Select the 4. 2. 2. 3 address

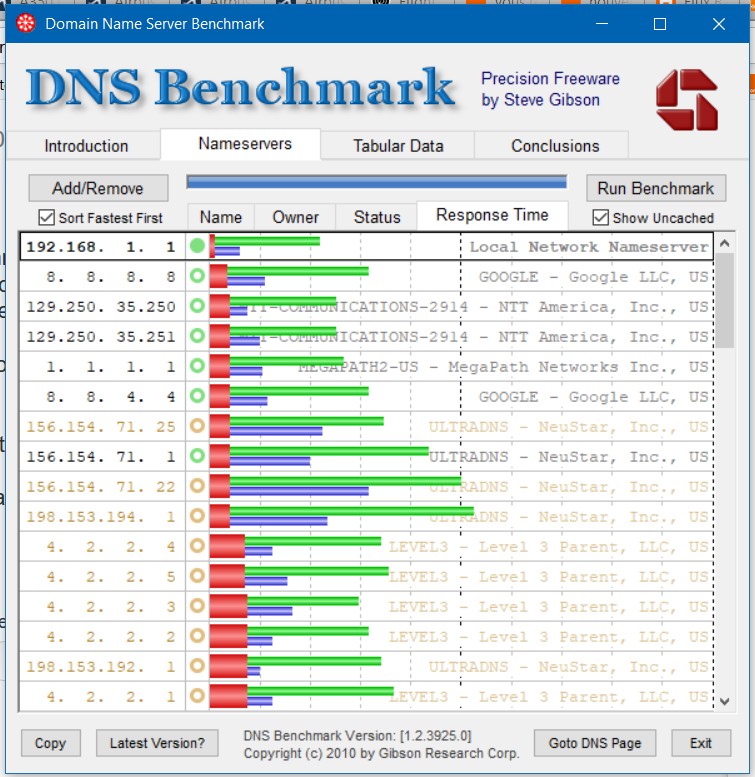tap(111, 606)
